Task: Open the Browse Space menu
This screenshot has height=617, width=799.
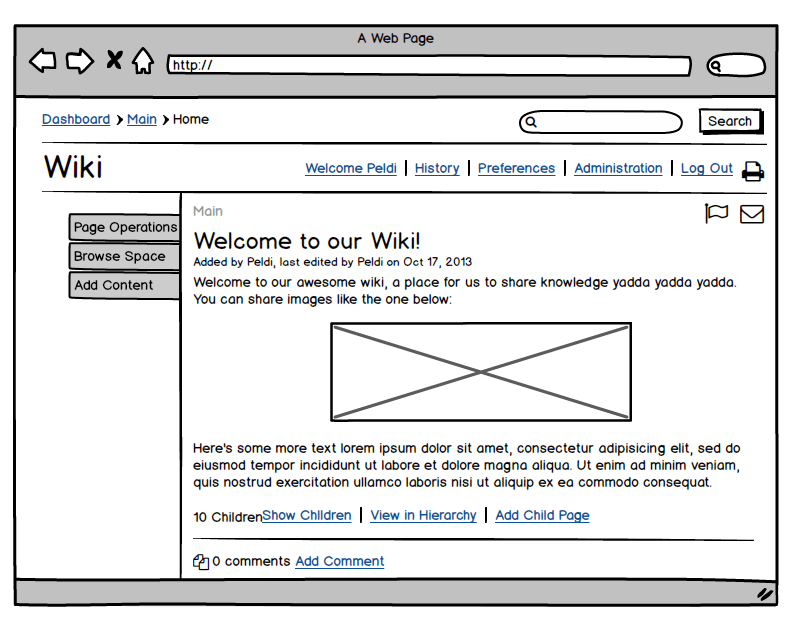Action: [x=124, y=256]
